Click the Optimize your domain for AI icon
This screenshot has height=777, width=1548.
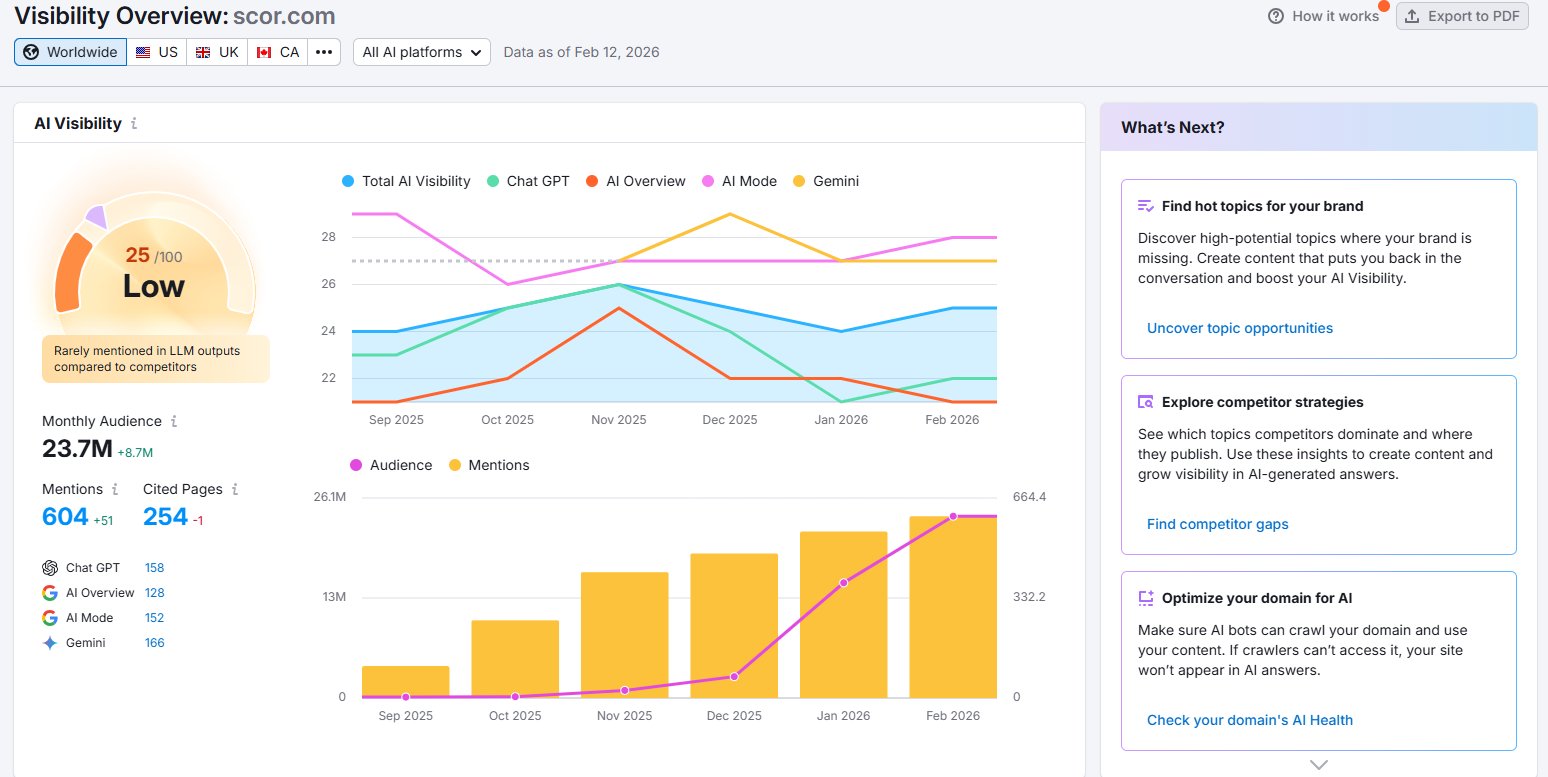(1146, 598)
